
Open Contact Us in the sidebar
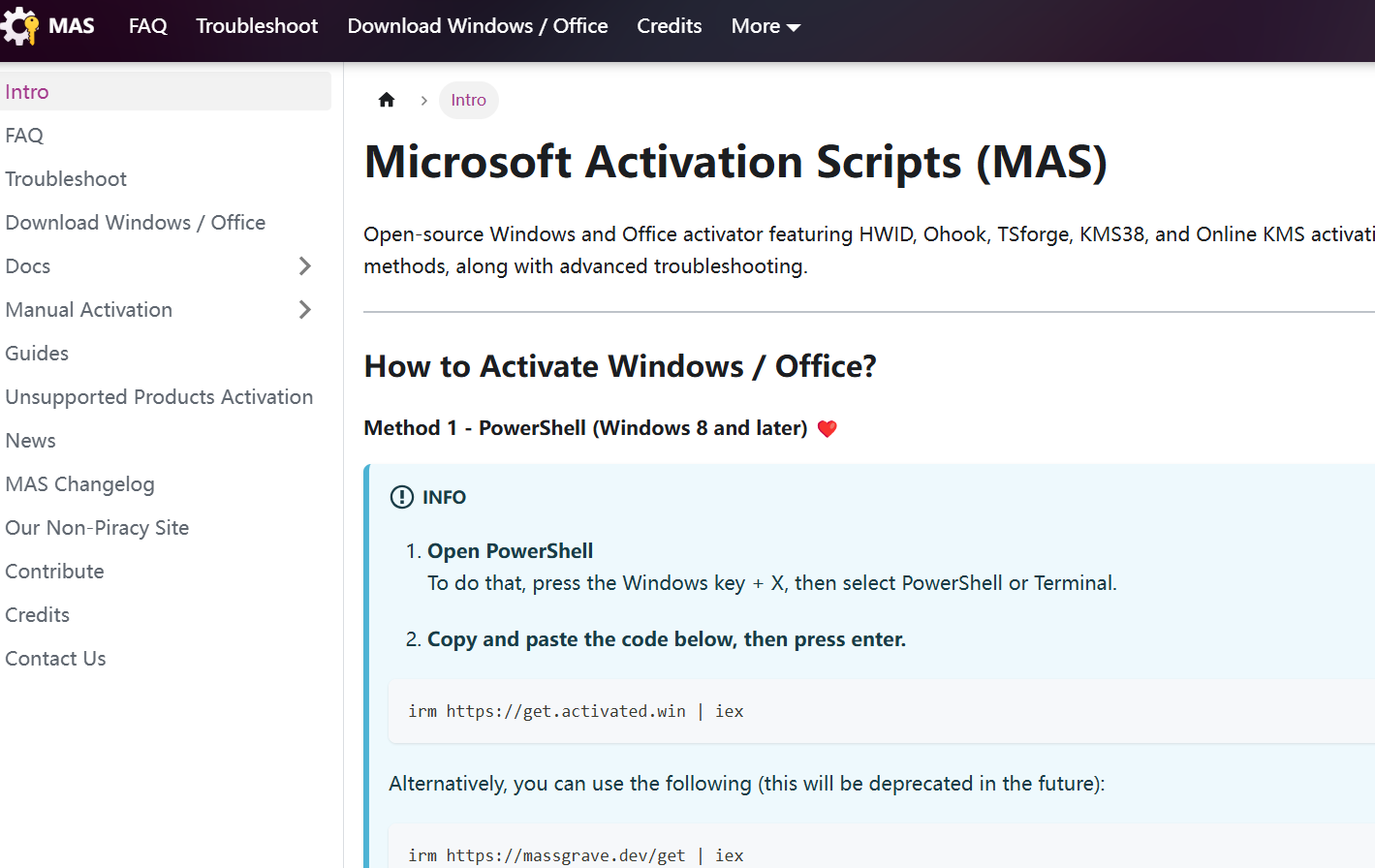tap(55, 659)
